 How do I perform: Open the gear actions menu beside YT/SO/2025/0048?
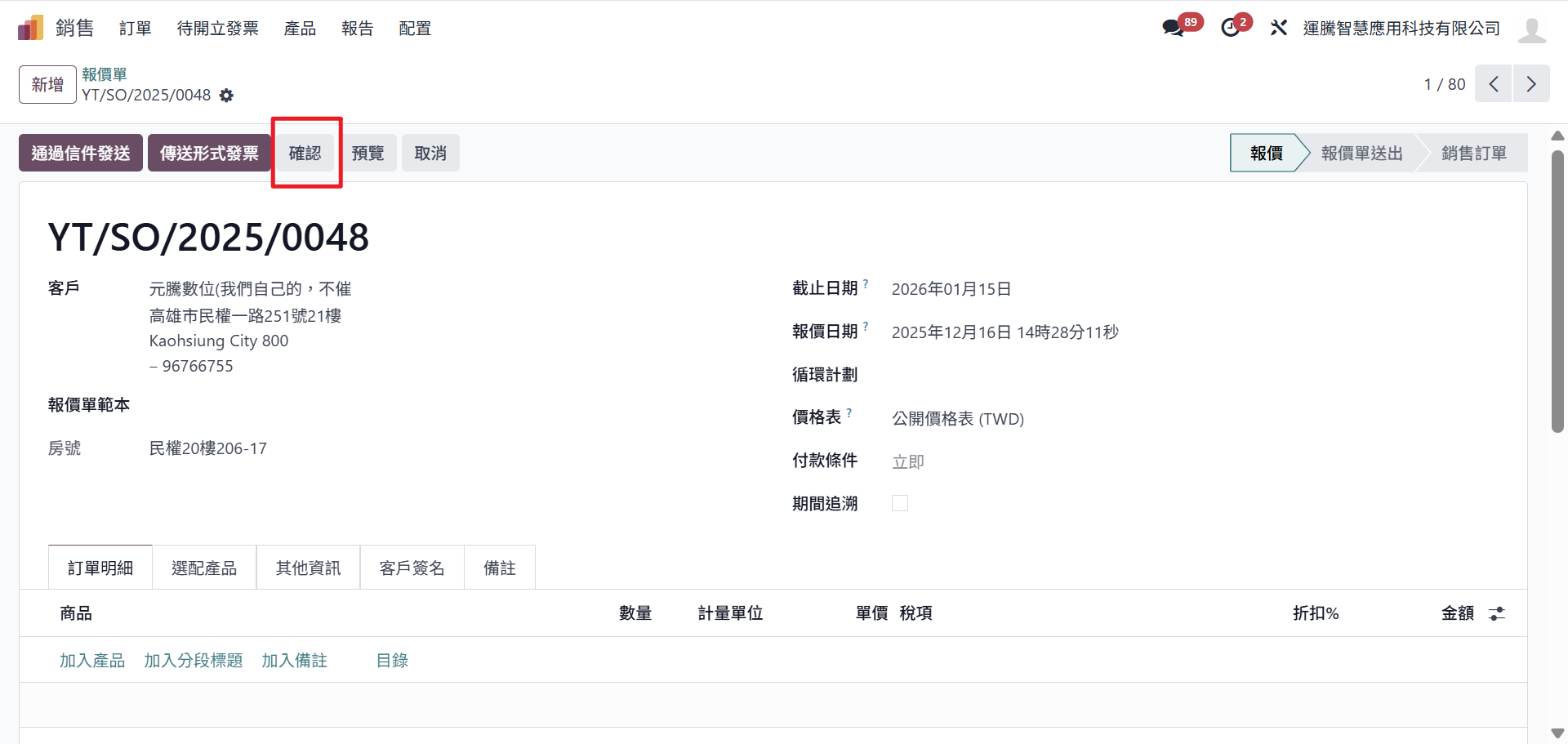pos(226,96)
